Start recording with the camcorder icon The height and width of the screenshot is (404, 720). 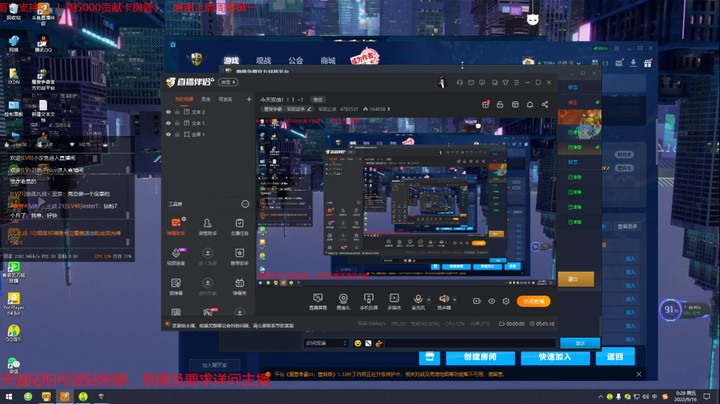point(477,301)
